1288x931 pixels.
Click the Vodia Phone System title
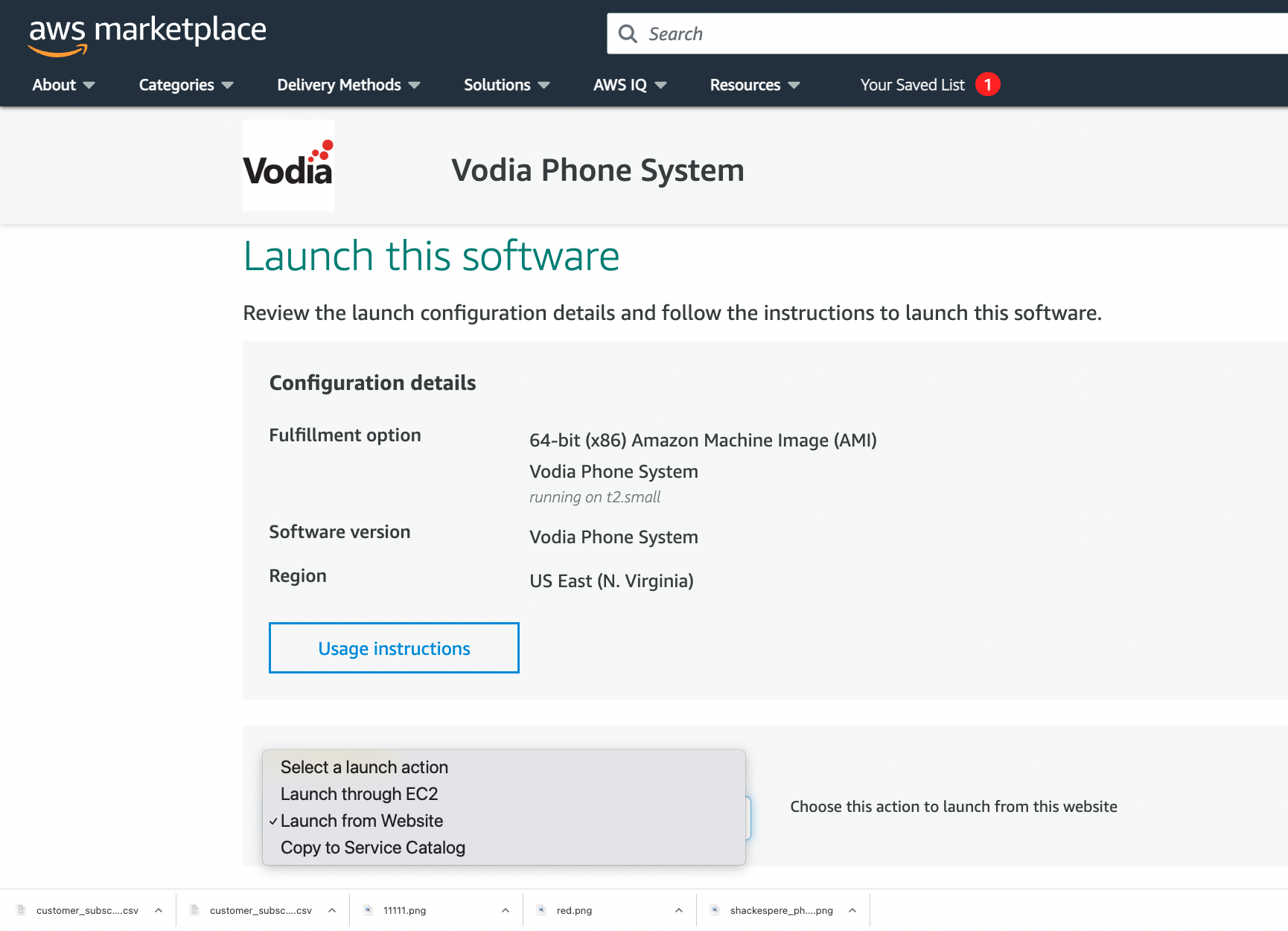coord(598,170)
